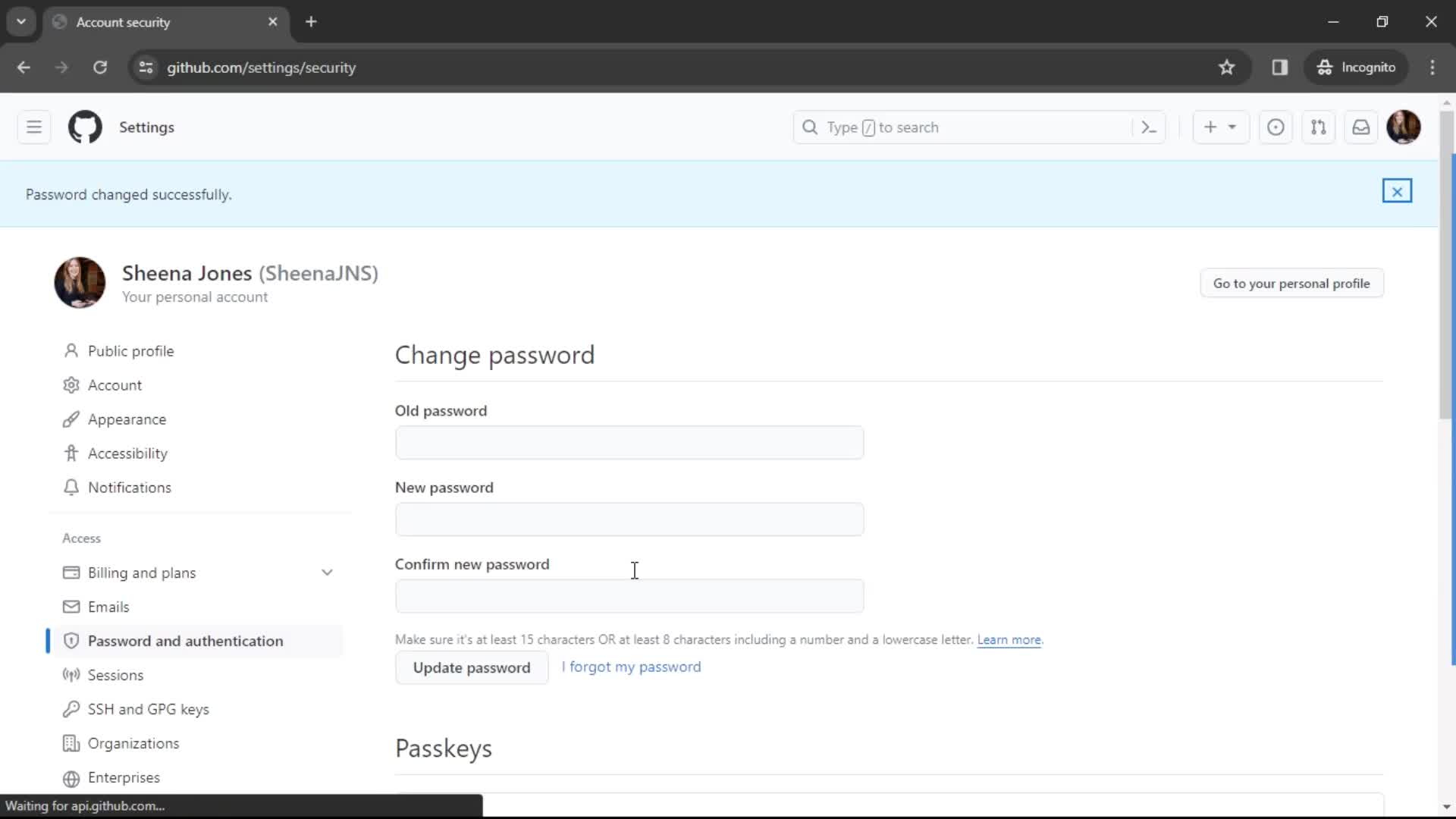Open Notifications settings

(129, 488)
